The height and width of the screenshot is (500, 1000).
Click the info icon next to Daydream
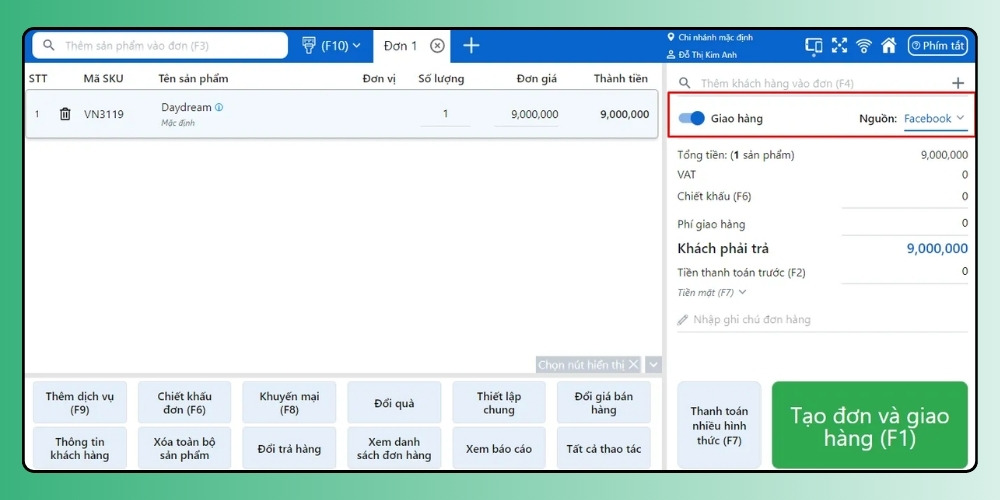tap(219, 107)
